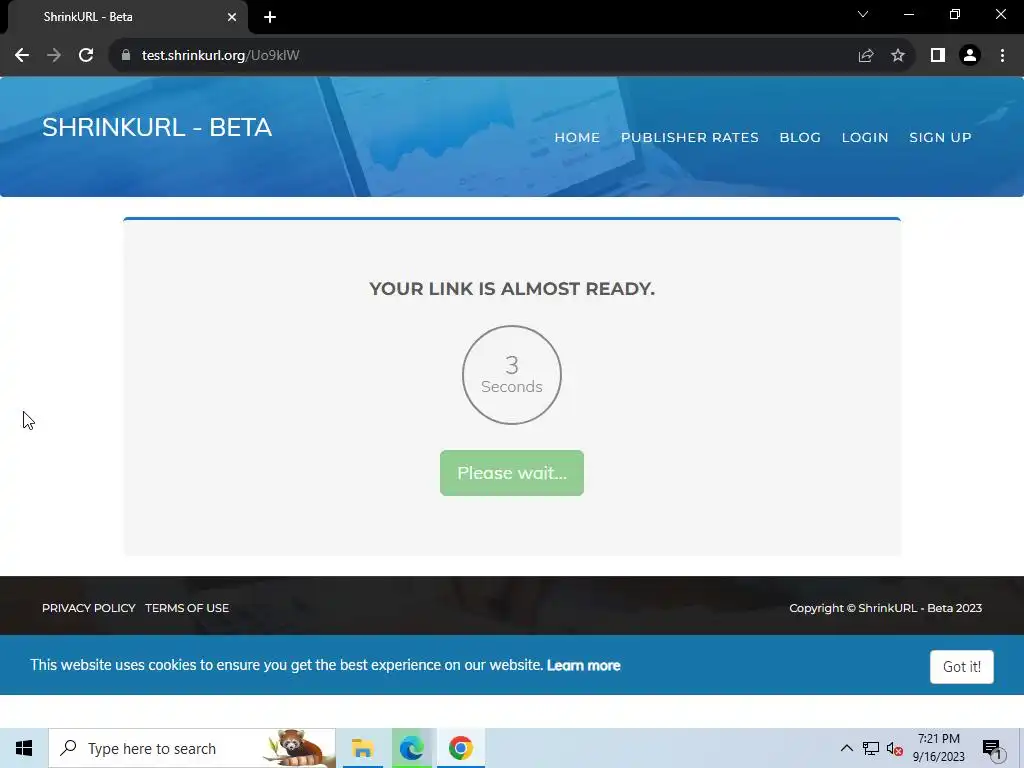The width and height of the screenshot is (1024, 768).
Task: Click the 3 Seconds countdown circle
Action: [x=512, y=375]
